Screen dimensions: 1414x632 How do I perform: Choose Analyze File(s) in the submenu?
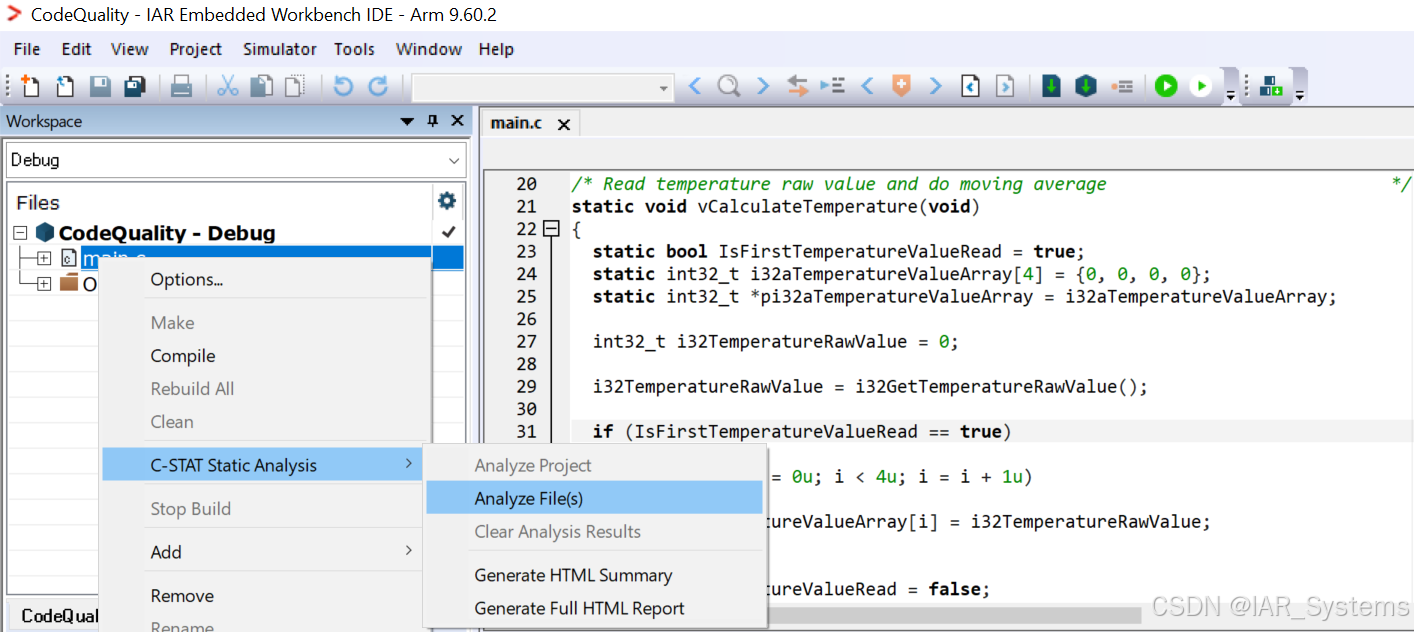coord(594,498)
